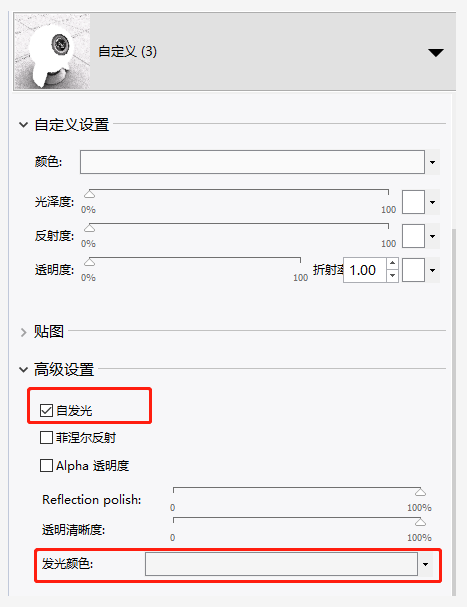Uncheck the 自发光 checkbox
This screenshot has height=607, width=467.
click(46, 410)
